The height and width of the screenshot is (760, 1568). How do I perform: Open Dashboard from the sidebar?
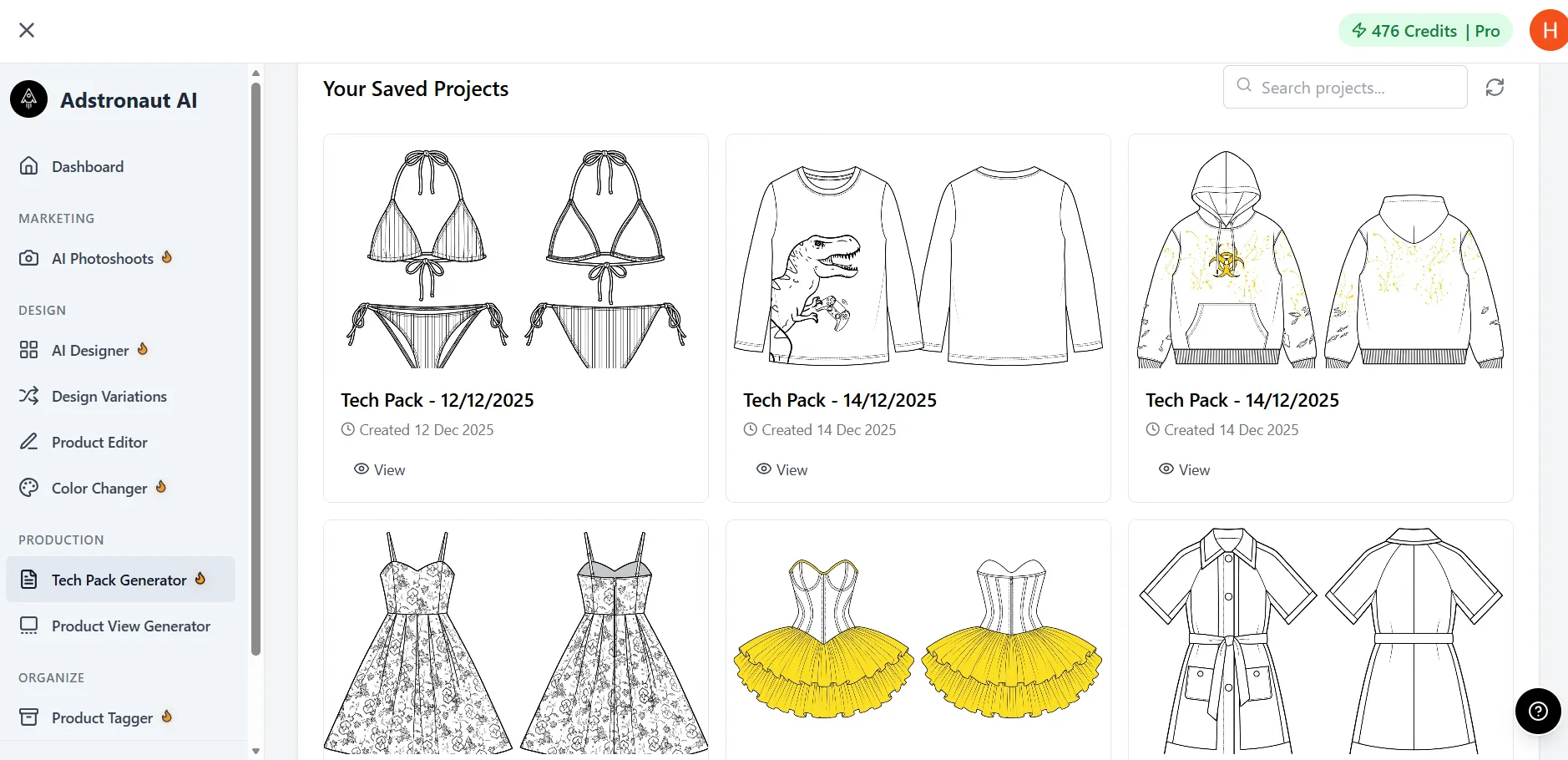[88, 167]
